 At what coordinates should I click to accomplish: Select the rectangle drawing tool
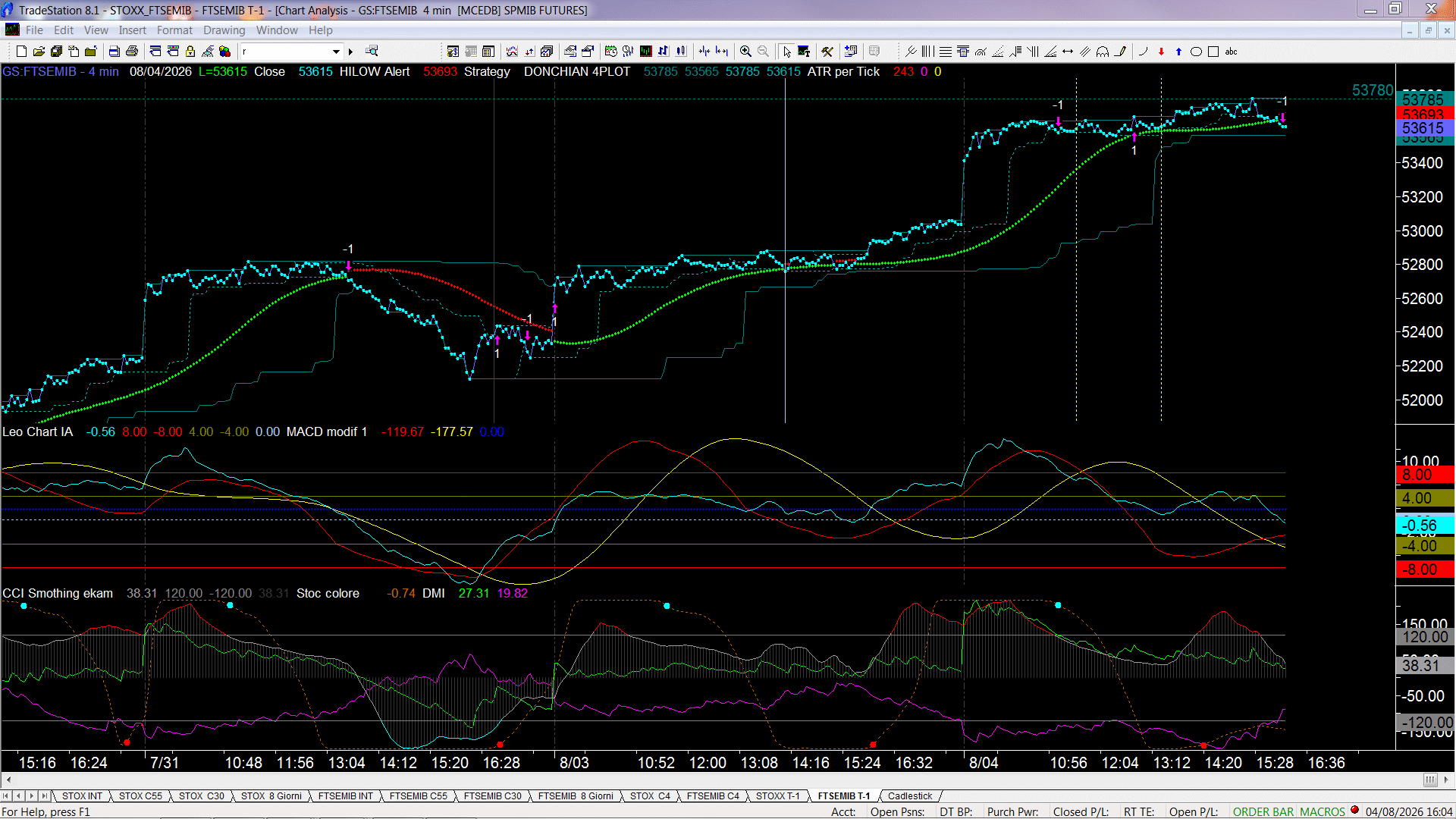point(1213,52)
